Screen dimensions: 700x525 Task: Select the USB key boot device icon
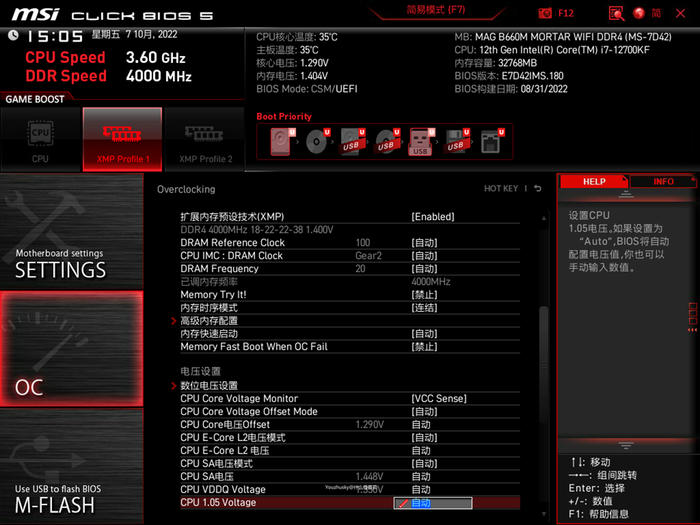coord(421,142)
